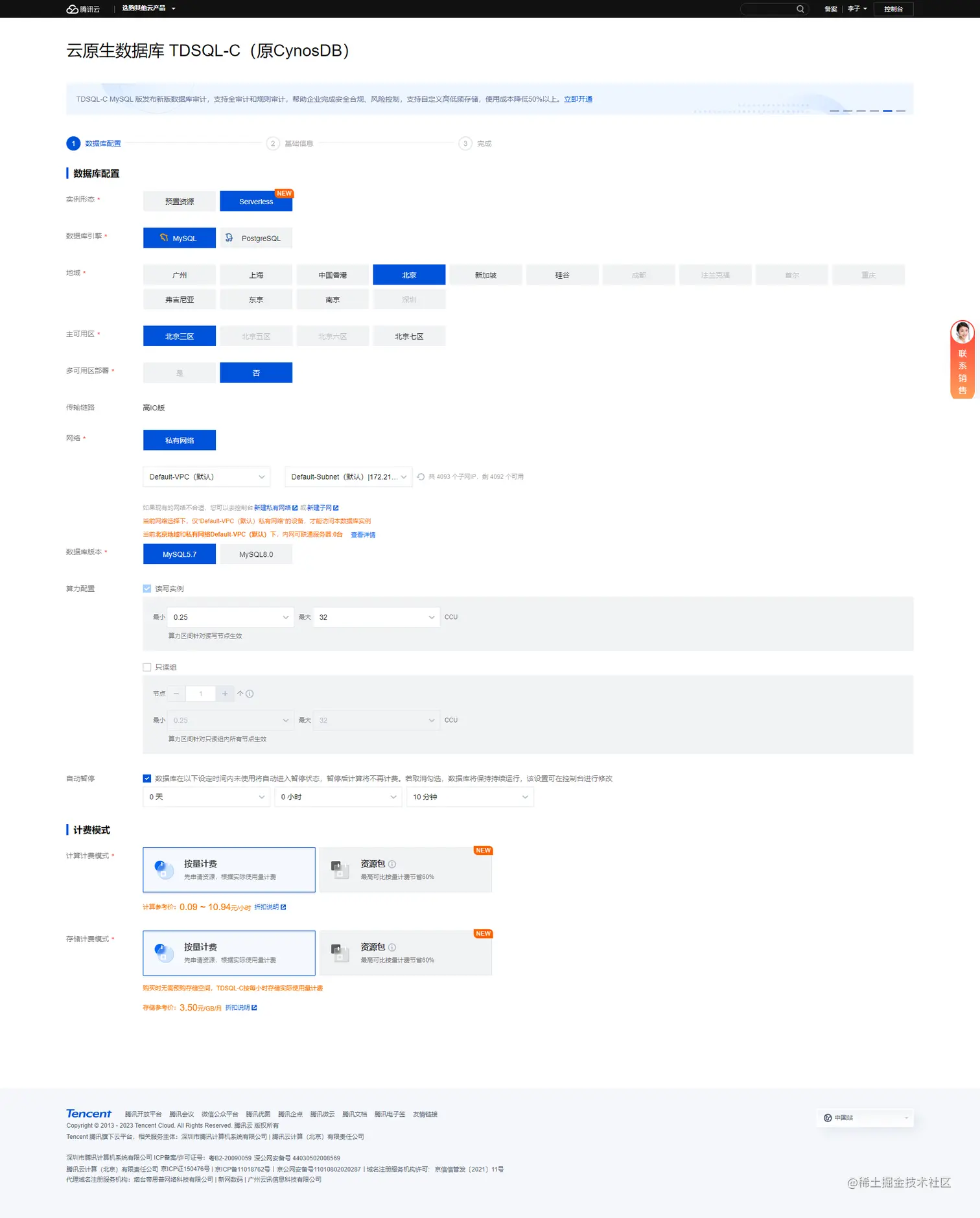The width and height of the screenshot is (980, 1218).
Task: Open the 选购其他云产品 header dropdown
Action: tap(148, 8)
